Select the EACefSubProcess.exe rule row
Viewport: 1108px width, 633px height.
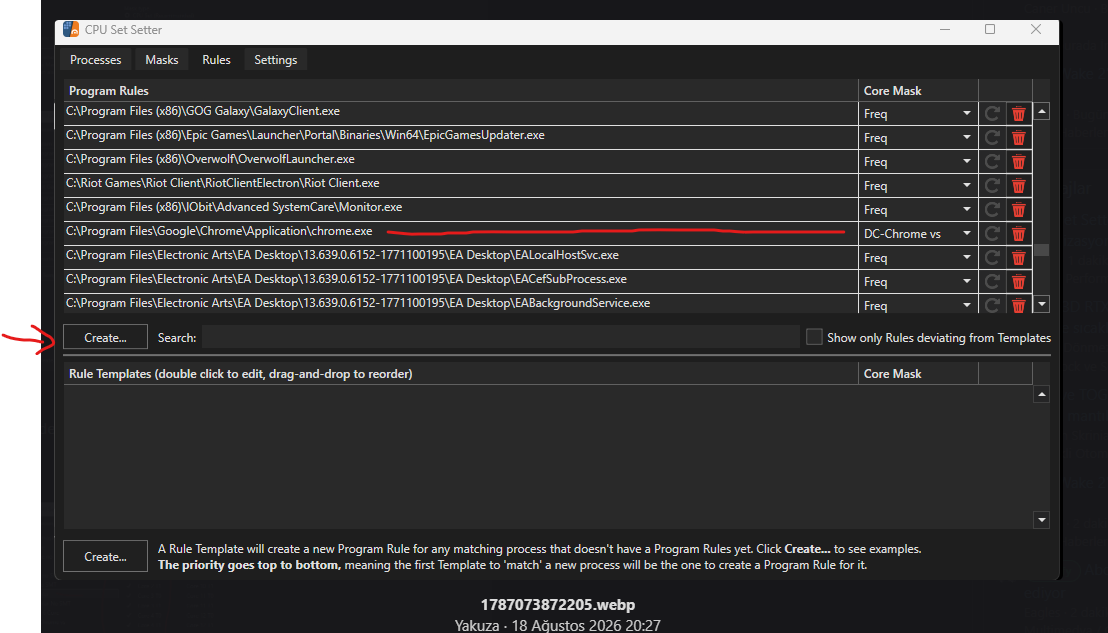tap(461, 280)
